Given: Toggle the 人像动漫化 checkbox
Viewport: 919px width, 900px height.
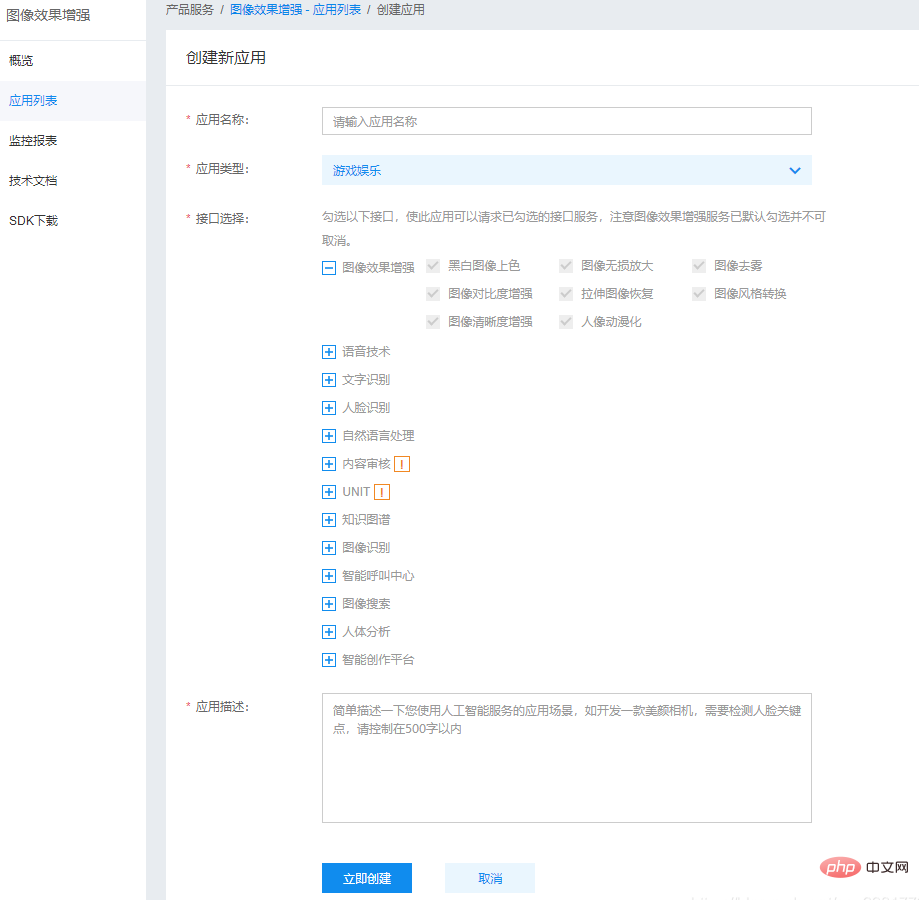Looking at the screenshot, I should [566, 321].
